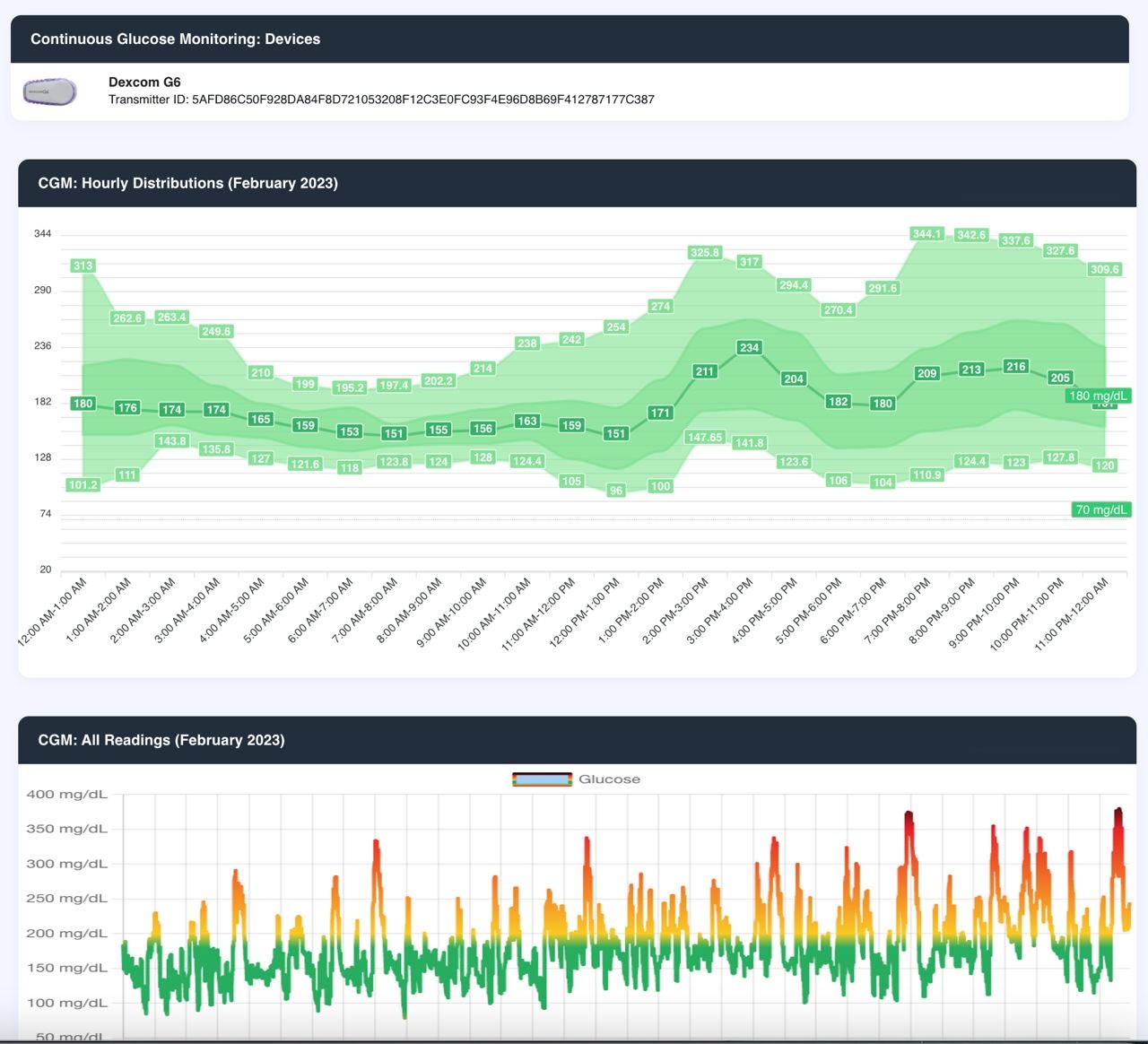The image size is (1148, 1044).
Task: Click the 110.9 lower data label
Action: [926, 474]
